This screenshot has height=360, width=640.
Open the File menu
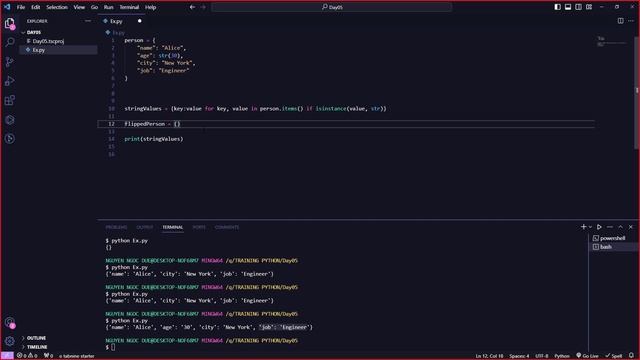21,7
